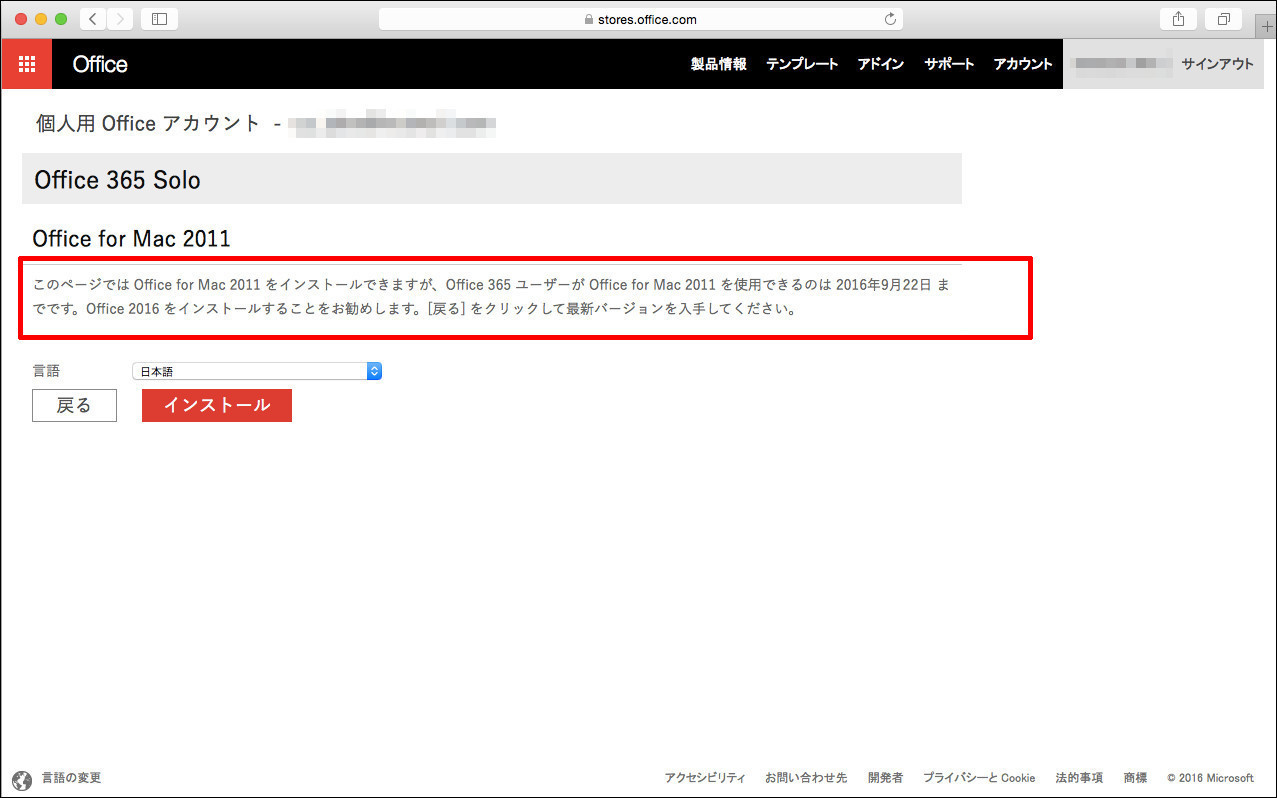
Task: Click the Office 365 Solo heading
Action: point(117,180)
